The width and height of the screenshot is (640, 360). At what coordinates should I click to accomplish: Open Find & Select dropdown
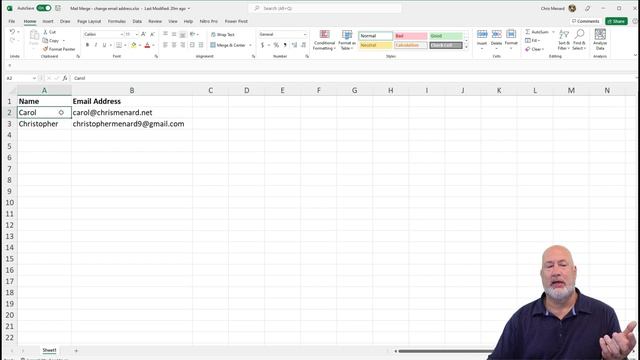click(x=579, y=40)
